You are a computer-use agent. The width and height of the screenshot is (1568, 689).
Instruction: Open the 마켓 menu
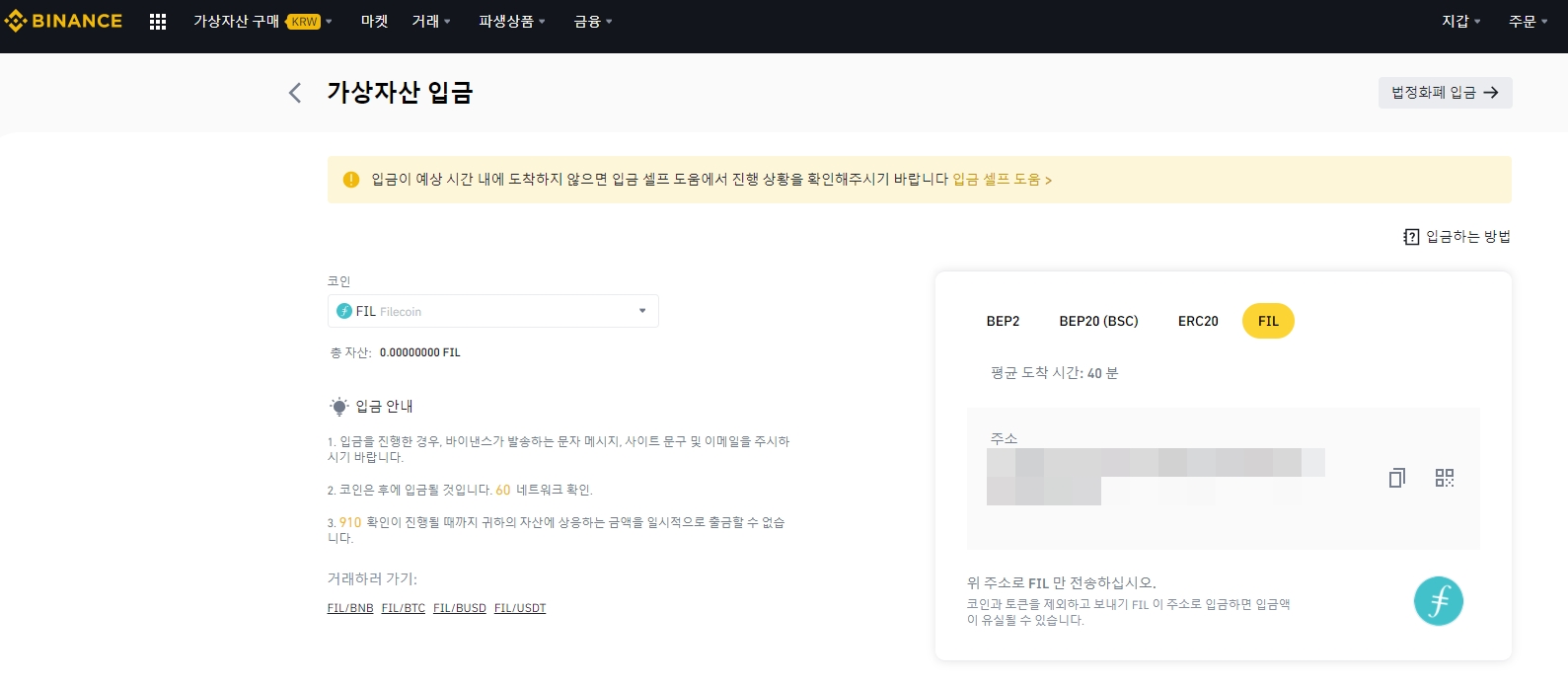[374, 22]
